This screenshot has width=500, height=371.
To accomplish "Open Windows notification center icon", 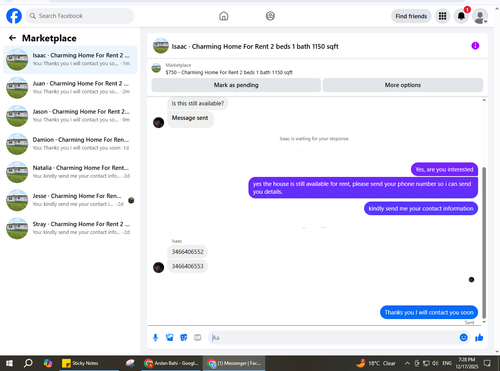I will coord(487,363).
